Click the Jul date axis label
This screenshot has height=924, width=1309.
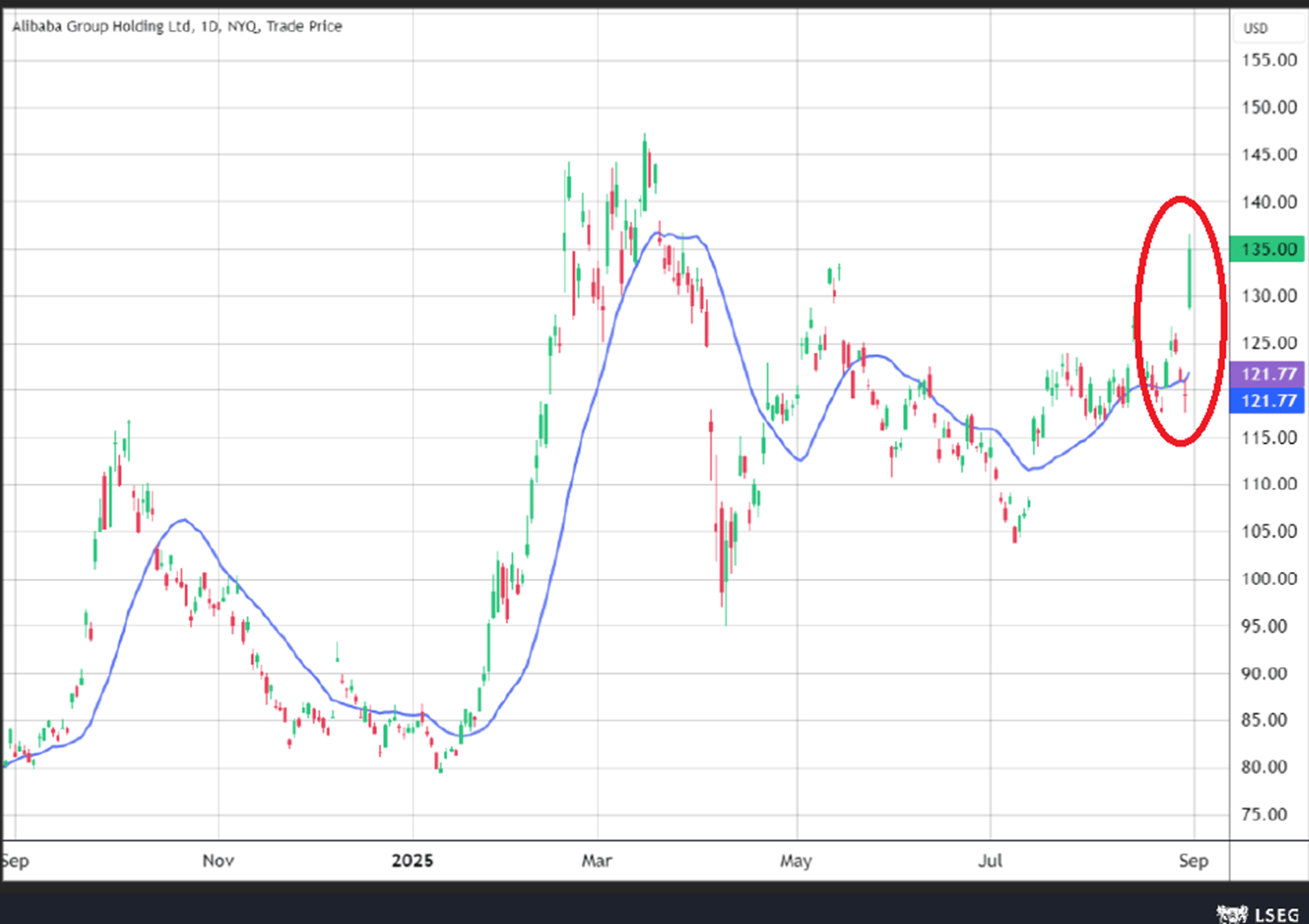(990, 860)
